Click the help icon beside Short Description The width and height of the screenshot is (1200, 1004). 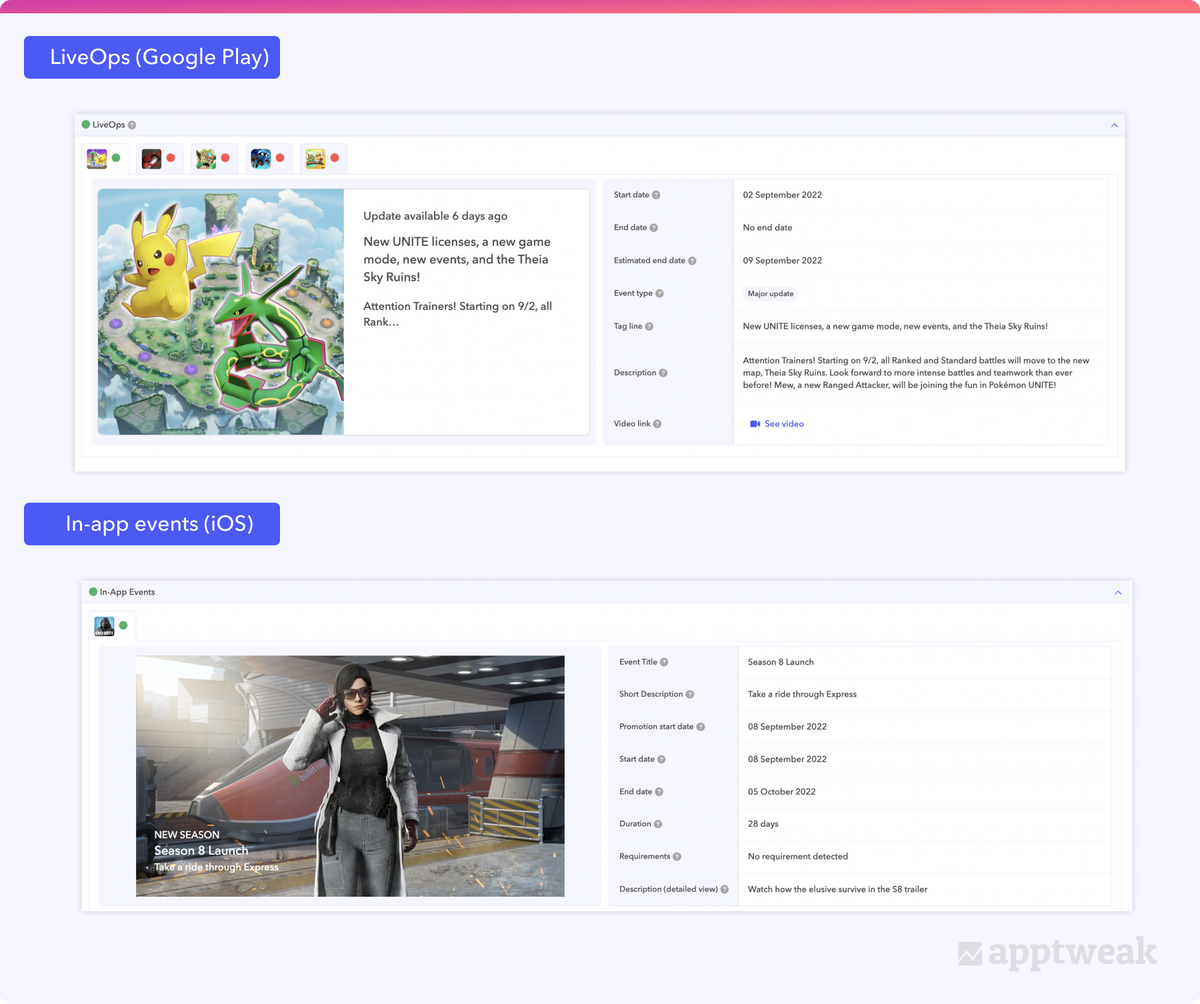click(690, 694)
